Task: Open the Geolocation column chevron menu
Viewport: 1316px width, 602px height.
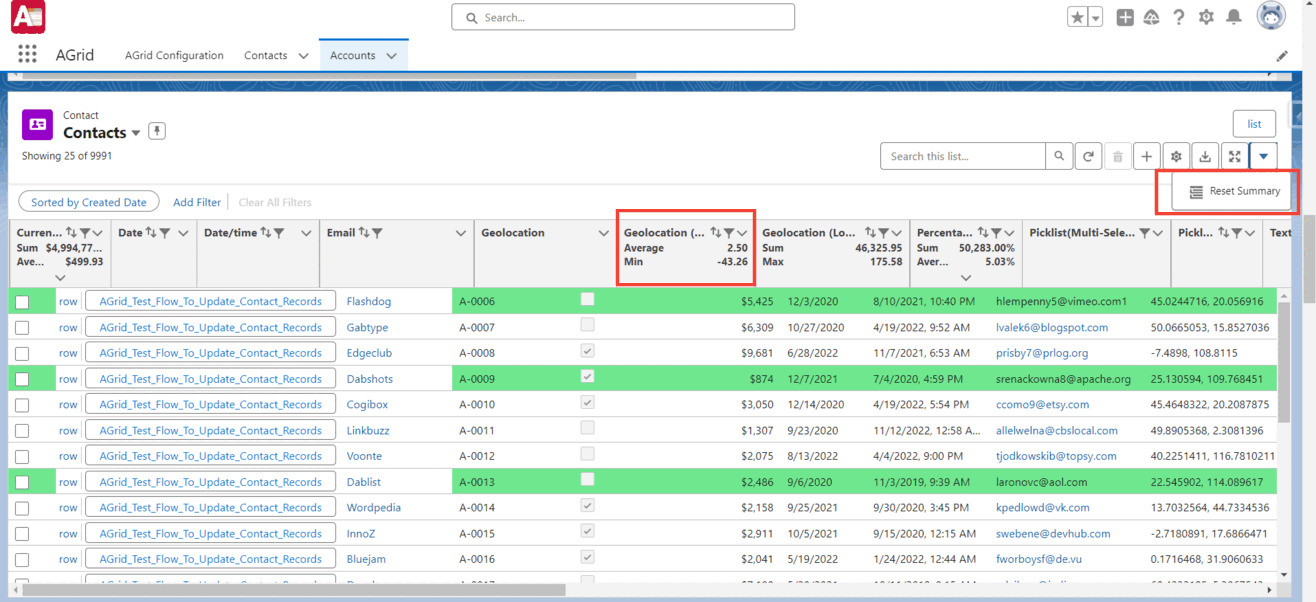Action: [603, 233]
